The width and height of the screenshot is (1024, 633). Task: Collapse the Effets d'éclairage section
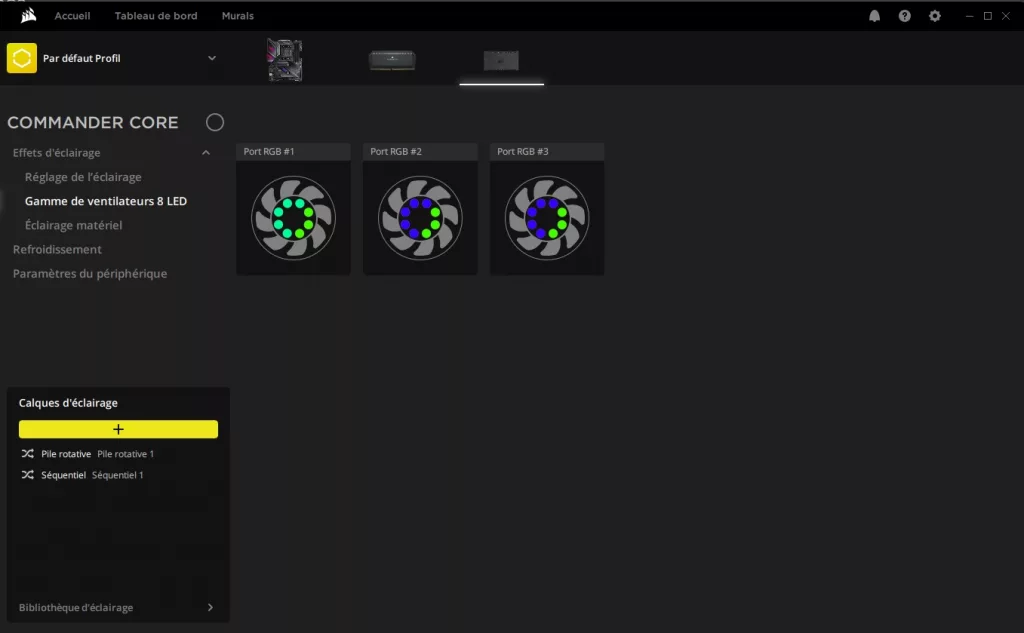pyautogui.click(x=206, y=153)
